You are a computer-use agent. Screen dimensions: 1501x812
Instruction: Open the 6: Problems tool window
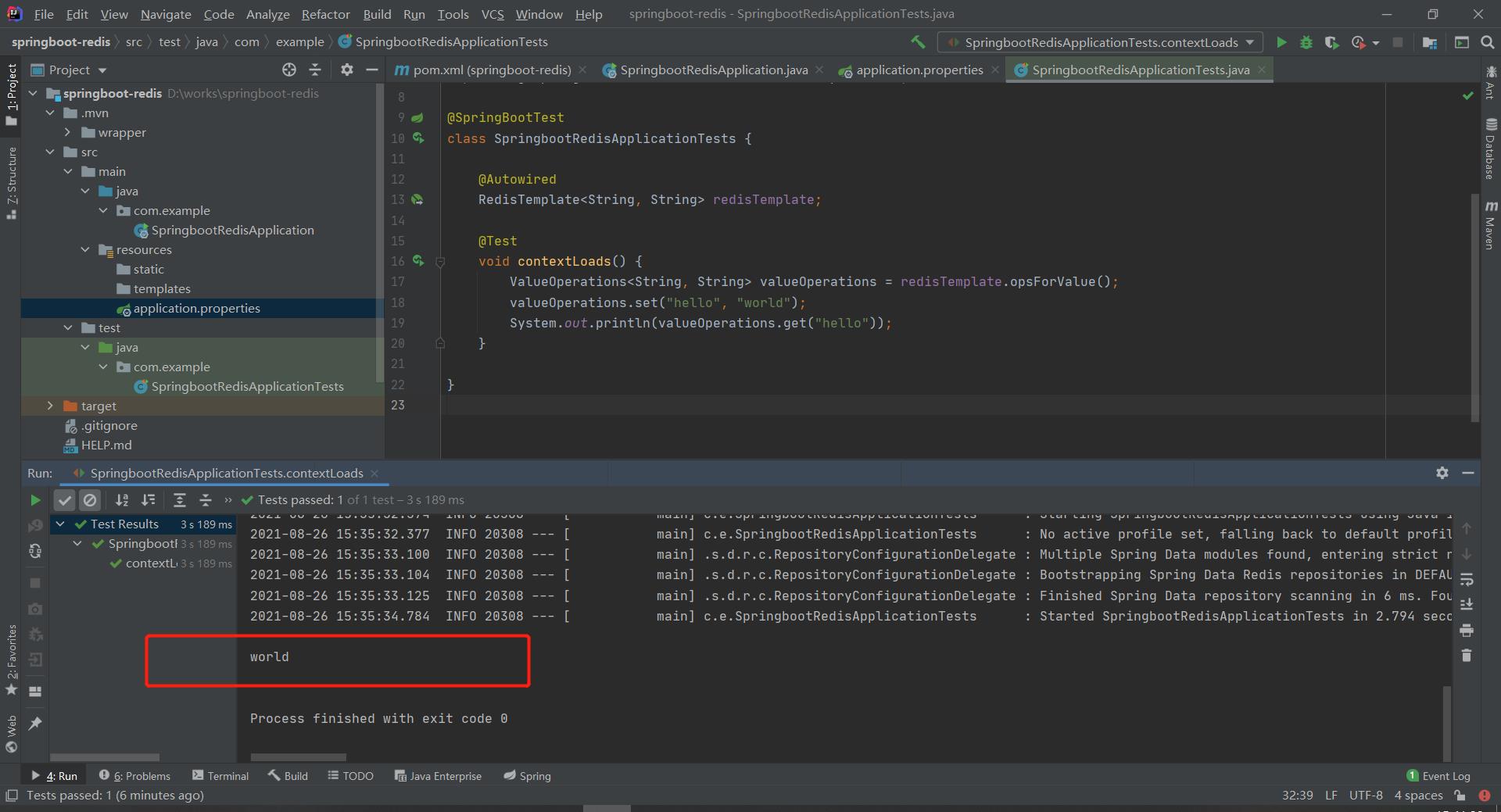pyautogui.click(x=134, y=776)
